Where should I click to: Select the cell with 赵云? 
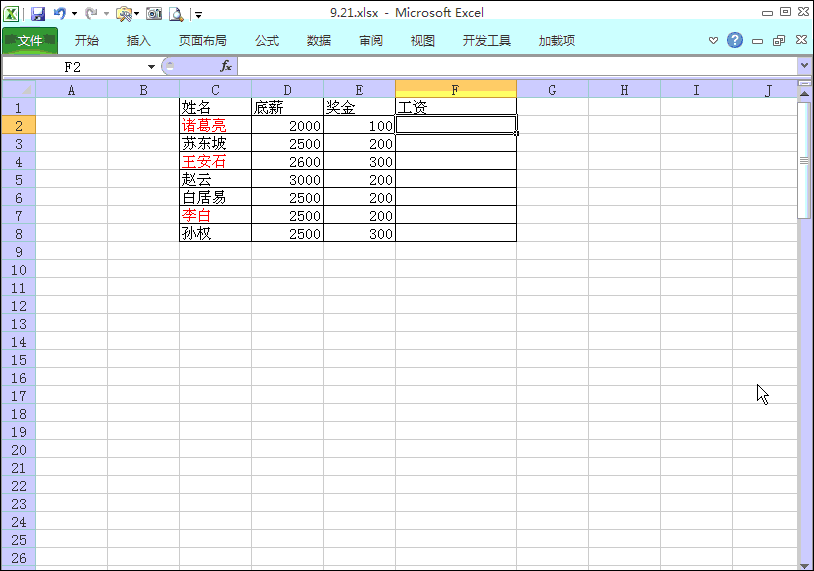215,180
